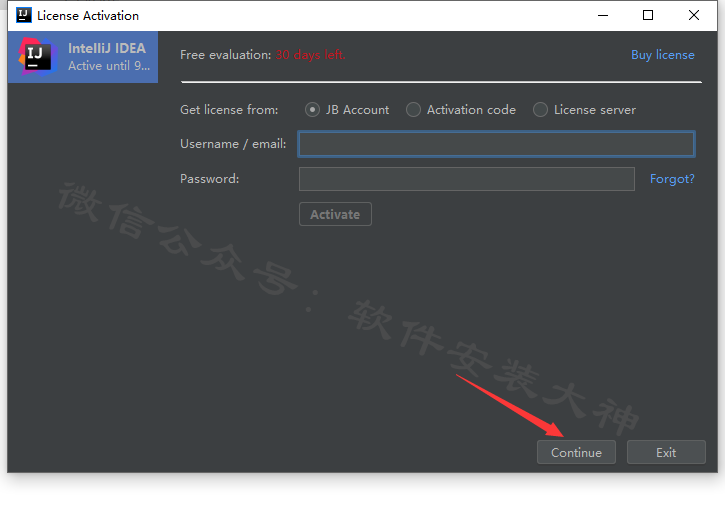Click the 'Free evaluation:' label
Screen dimensions: 725x513
point(226,55)
